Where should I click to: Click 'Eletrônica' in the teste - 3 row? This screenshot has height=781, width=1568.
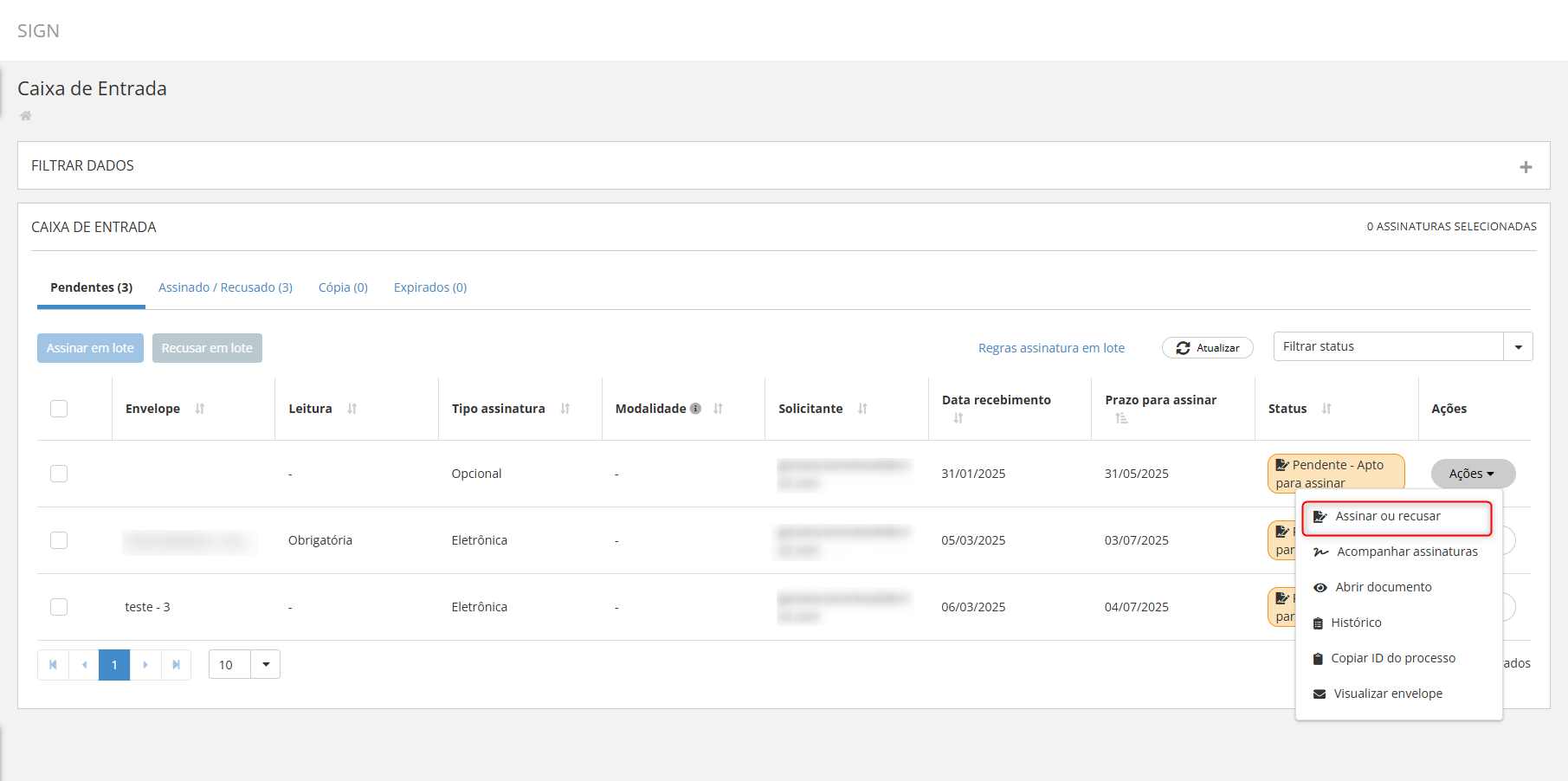(x=480, y=607)
